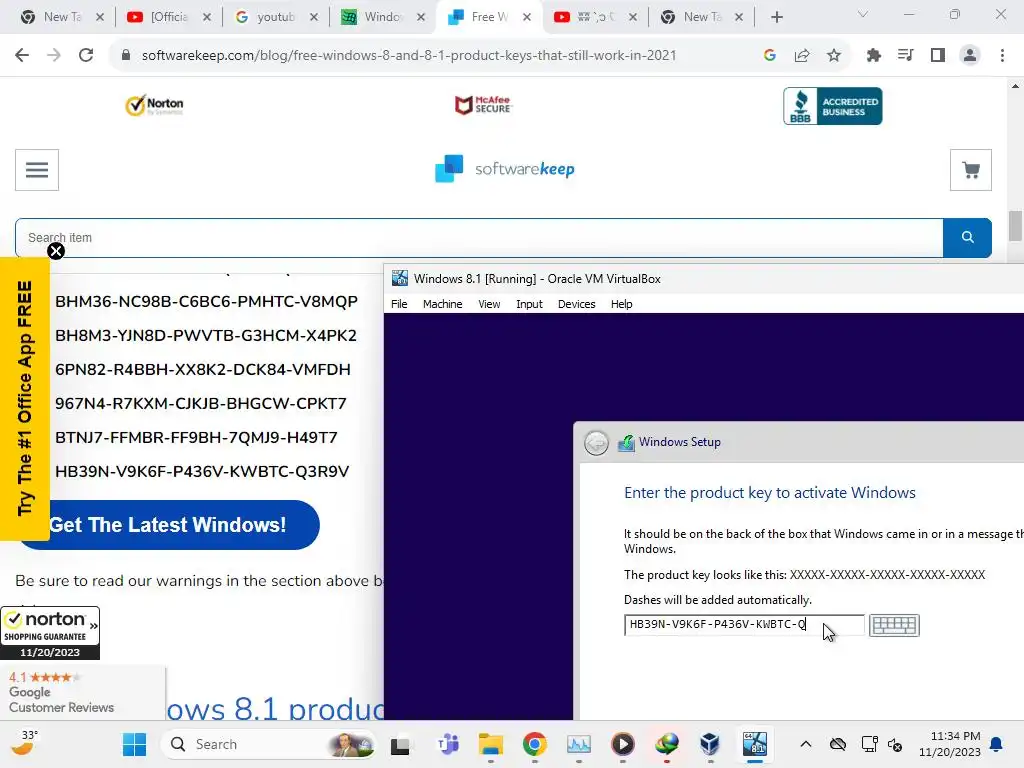Open Chrome extensions puzzle icon
This screenshot has height=768, width=1024.
tap(873, 56)
